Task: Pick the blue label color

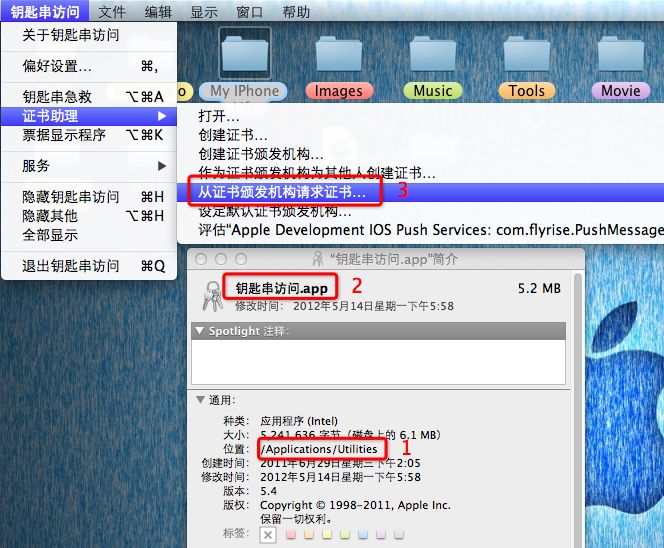Action: (363, 535)
